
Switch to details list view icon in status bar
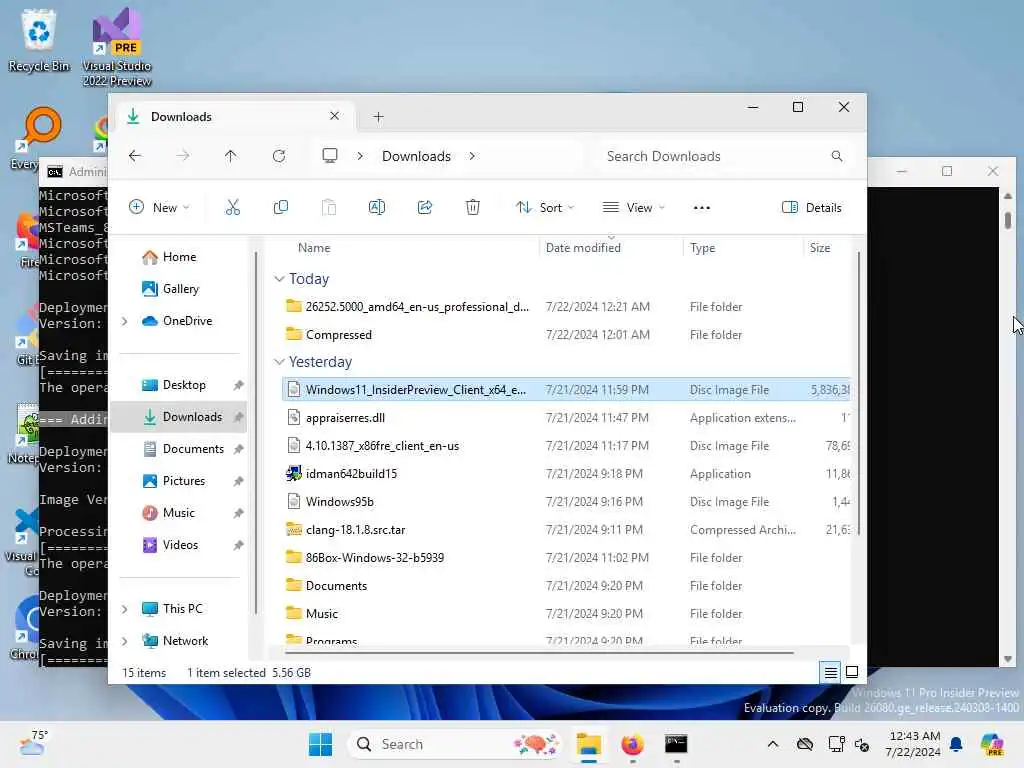[831, 672]
